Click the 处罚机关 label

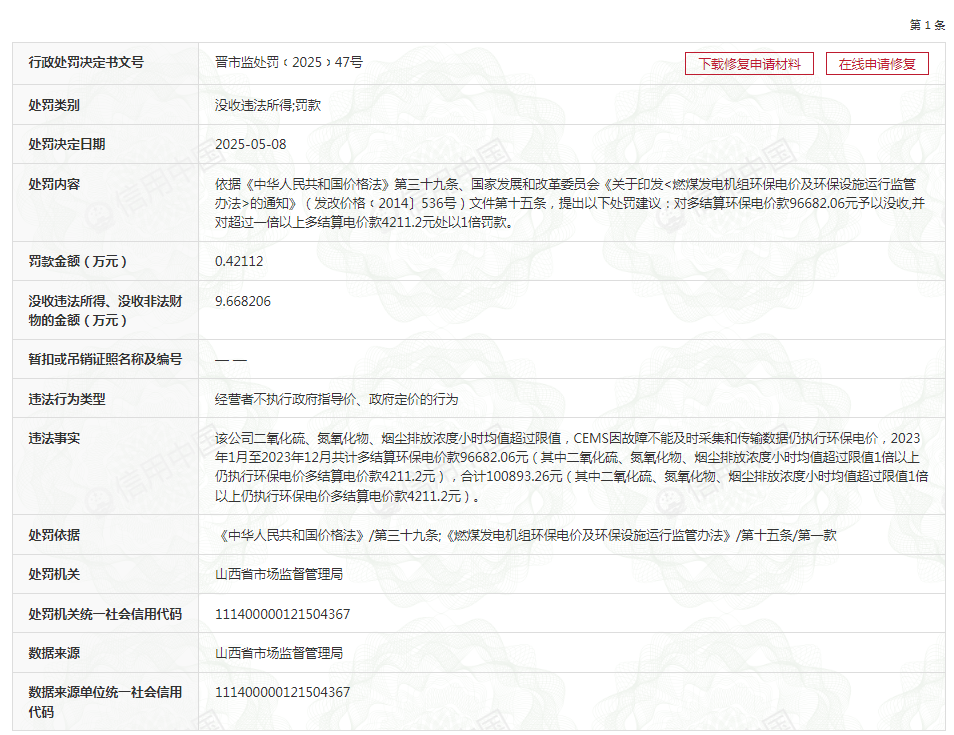pyautogui.click(x=54, y=574)
